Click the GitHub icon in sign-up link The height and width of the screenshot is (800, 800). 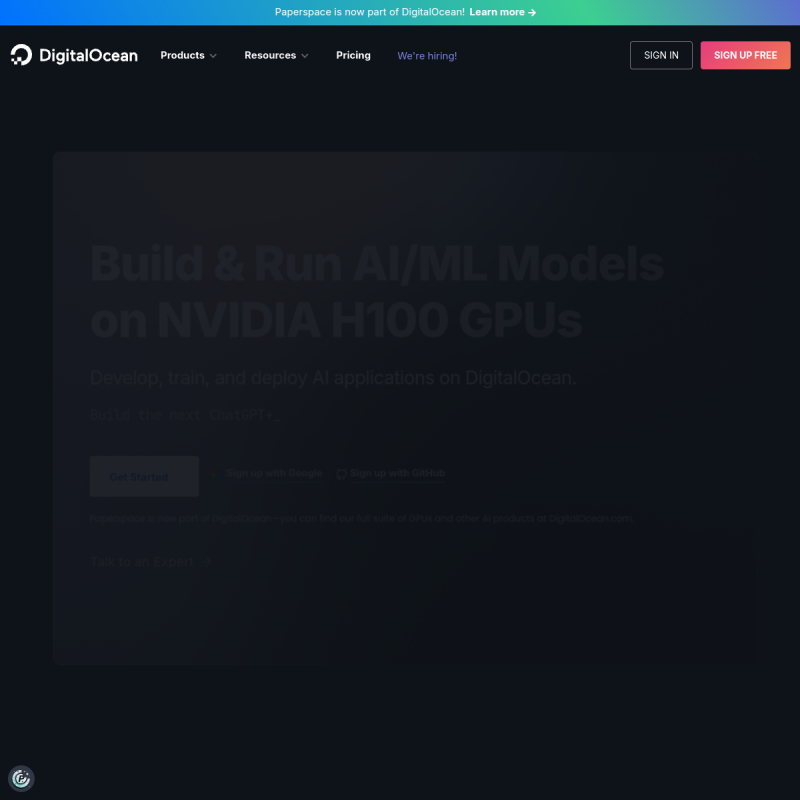click(341, 474)
